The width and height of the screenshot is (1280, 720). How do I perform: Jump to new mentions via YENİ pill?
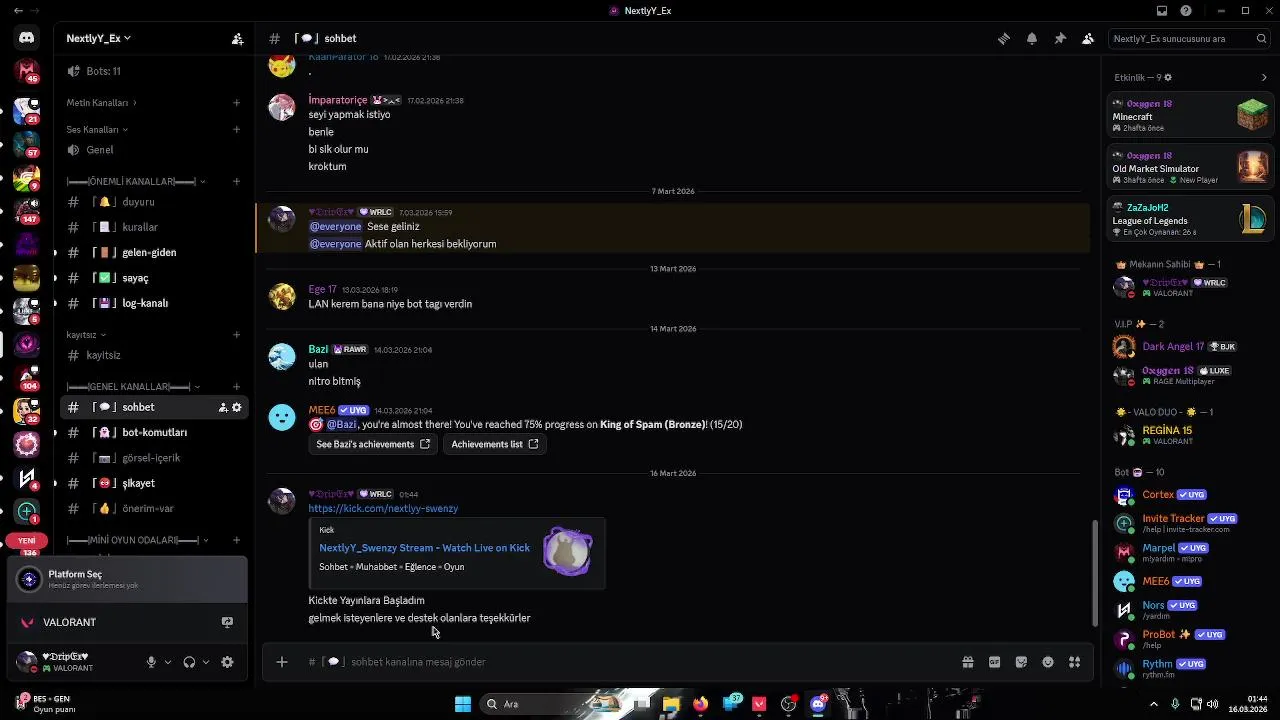[x=27, y=541]
